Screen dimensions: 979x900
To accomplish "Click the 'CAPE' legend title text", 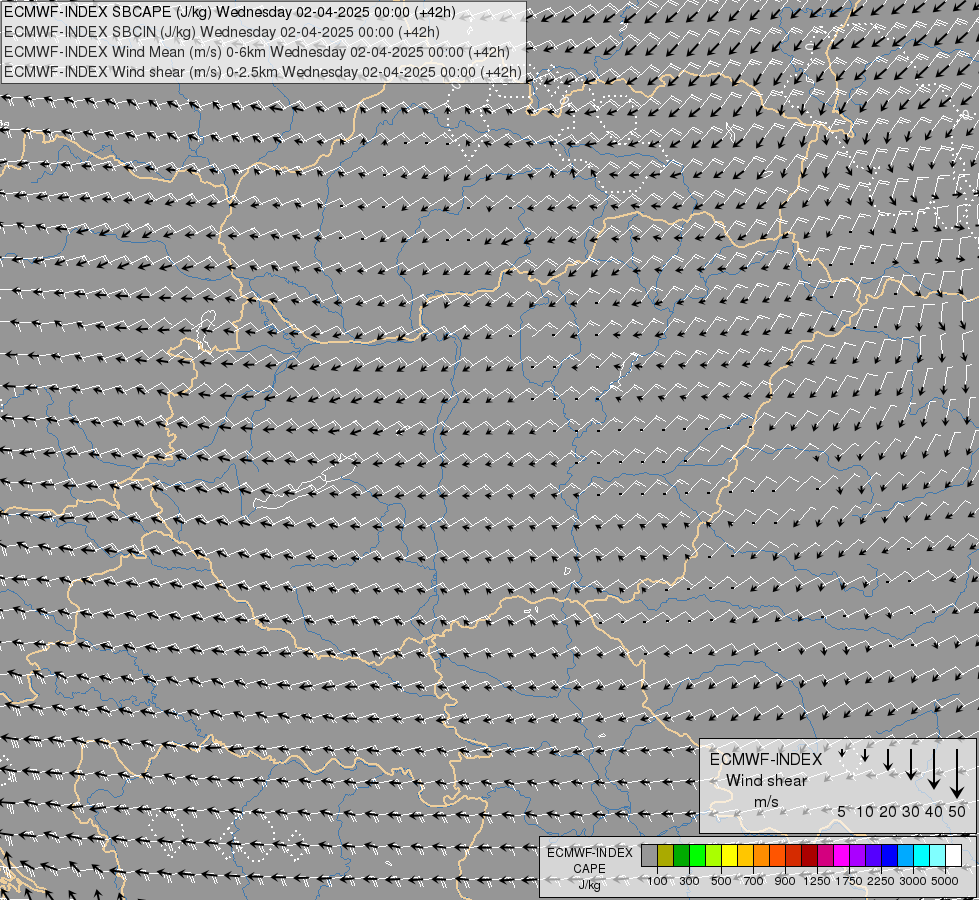I will [589, 869].
